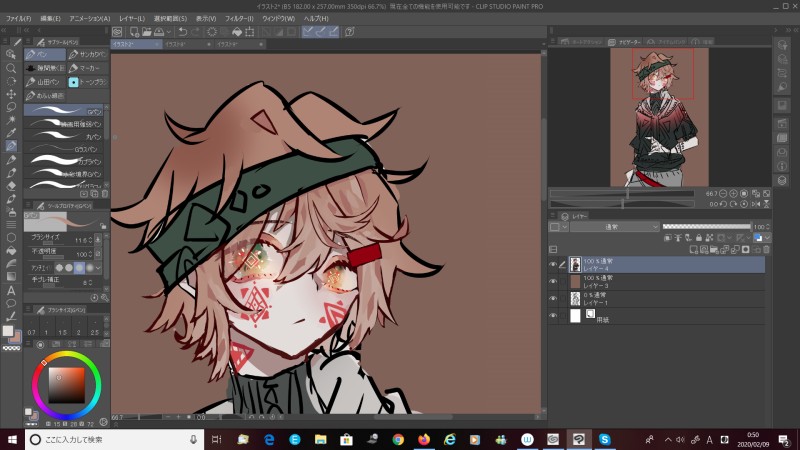Open the Sub Tool panel menu icon
The width and height of the screenshot is (800, 450).
point(28,42)
